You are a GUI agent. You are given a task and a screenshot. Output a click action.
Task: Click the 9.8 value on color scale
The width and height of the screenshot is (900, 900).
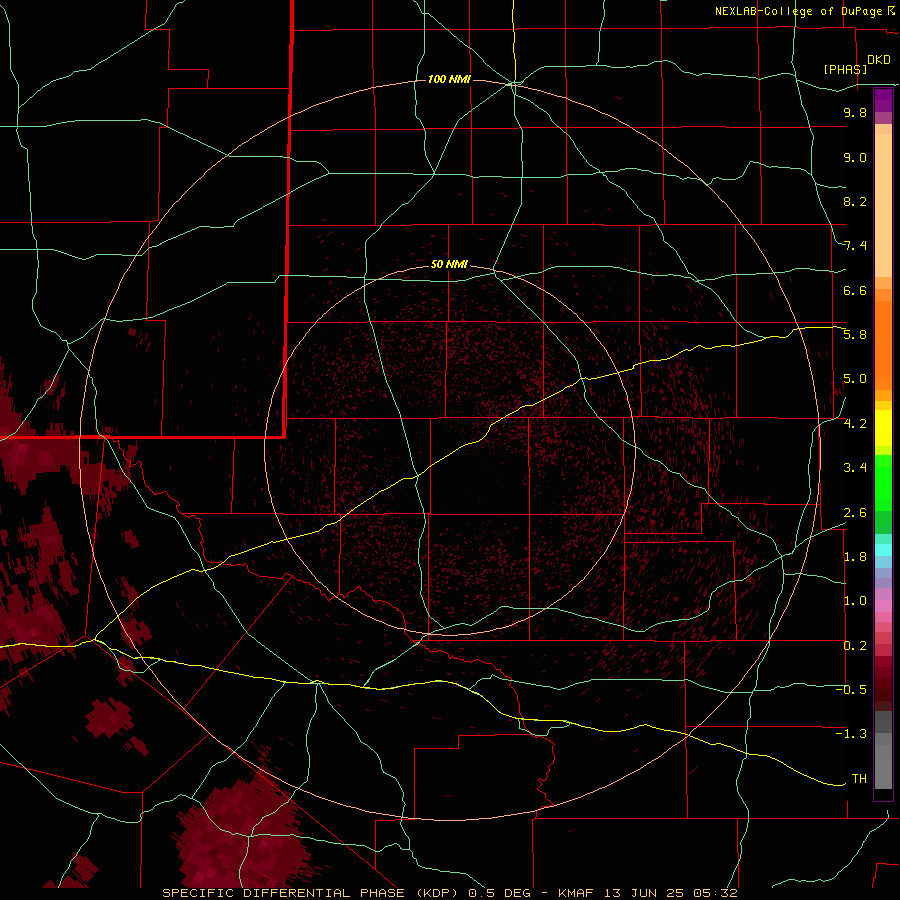click(855, 112)
